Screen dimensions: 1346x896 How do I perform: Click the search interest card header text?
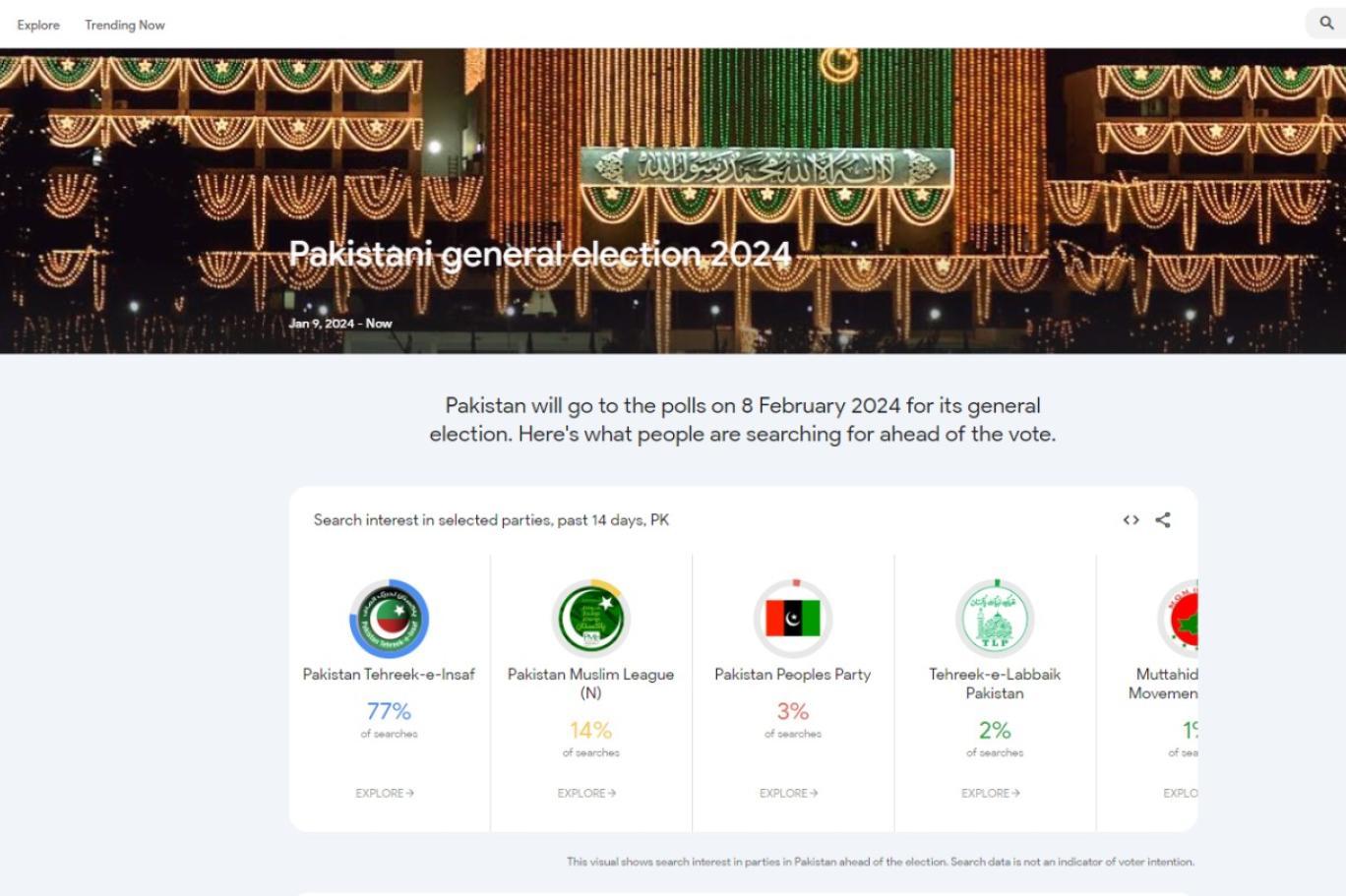[x=490, y=519]
